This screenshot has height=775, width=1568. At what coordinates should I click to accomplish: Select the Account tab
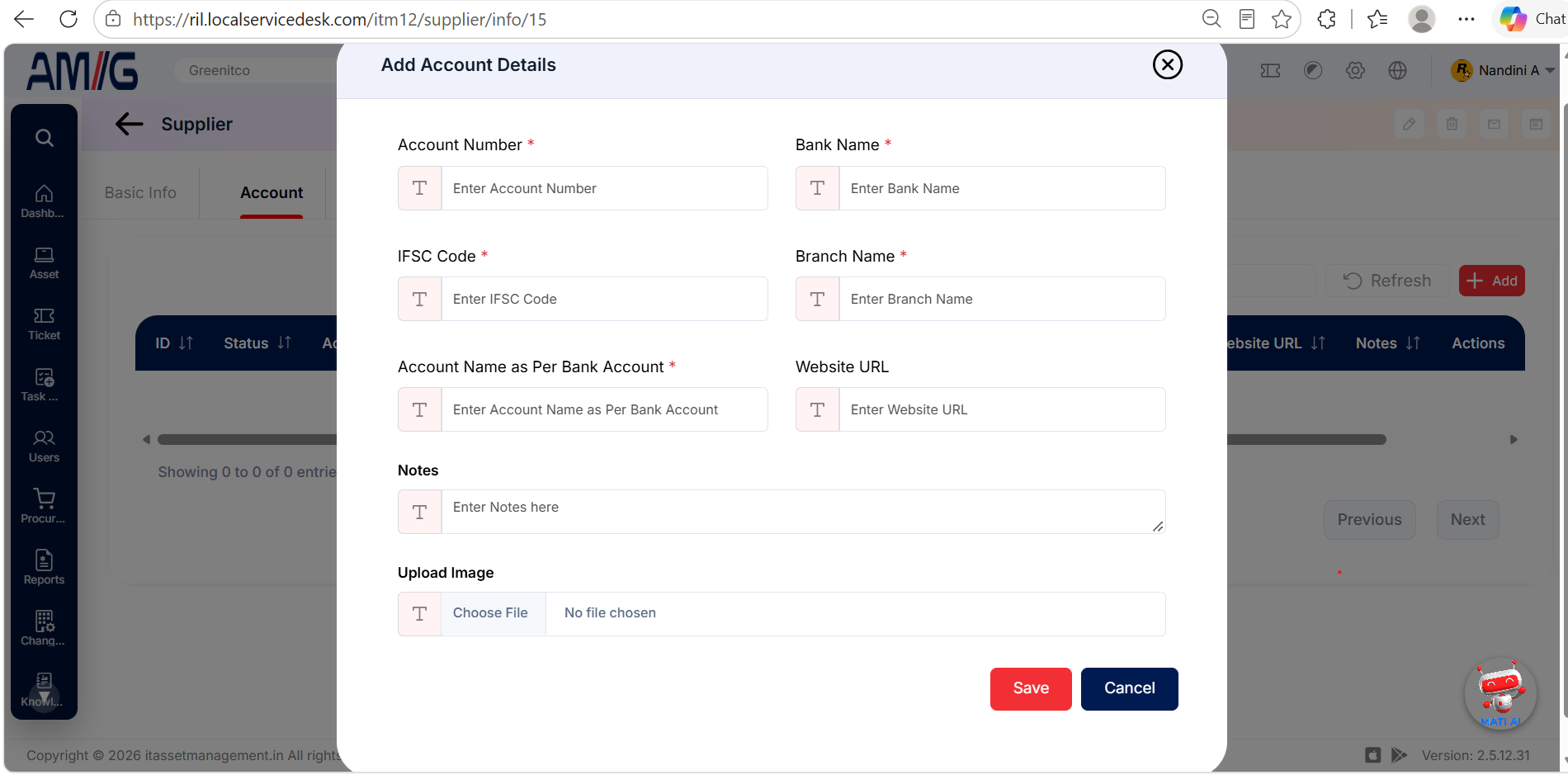click(x=272, y=192)
